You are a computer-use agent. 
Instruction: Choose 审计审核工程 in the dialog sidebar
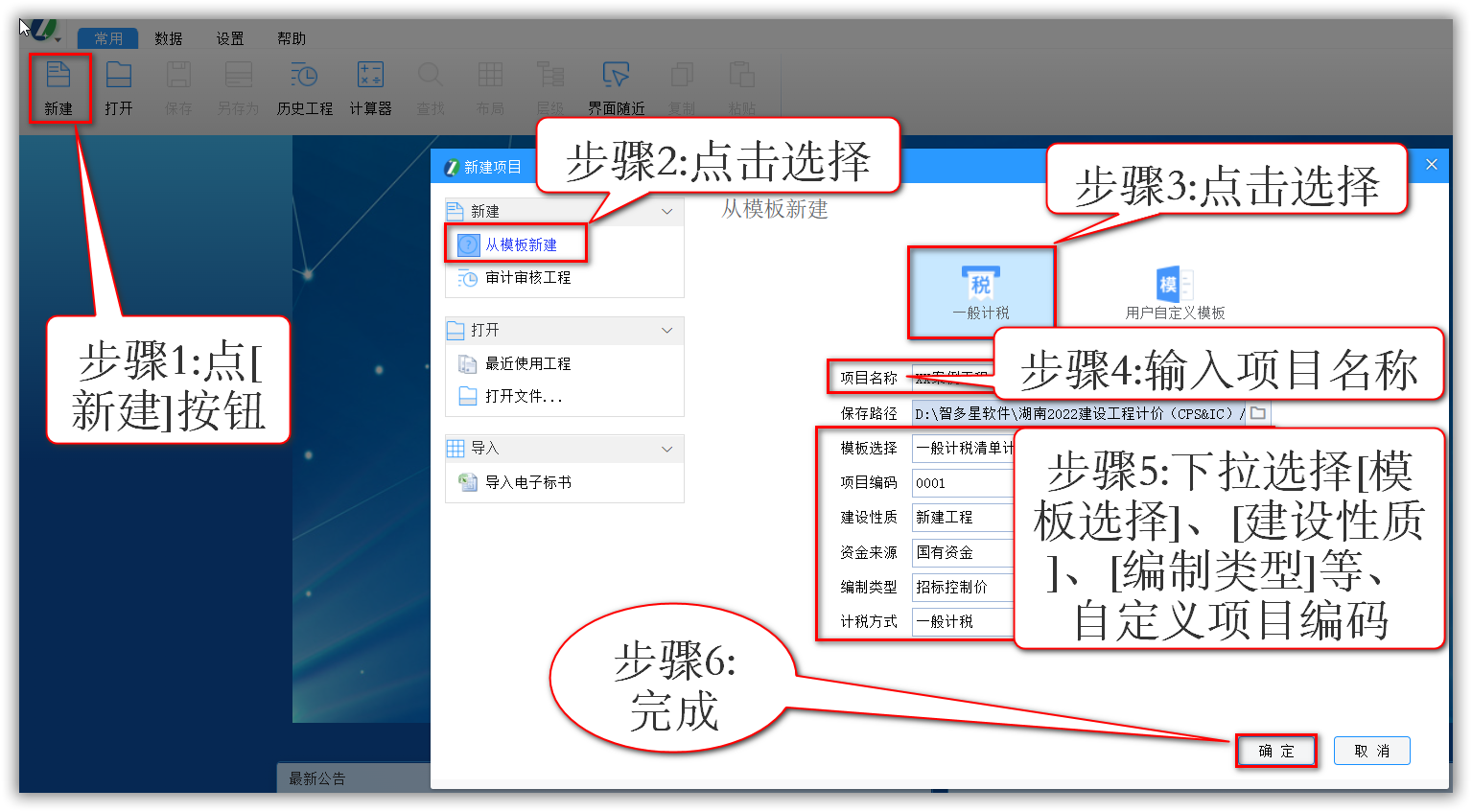[x=529, y=279]
